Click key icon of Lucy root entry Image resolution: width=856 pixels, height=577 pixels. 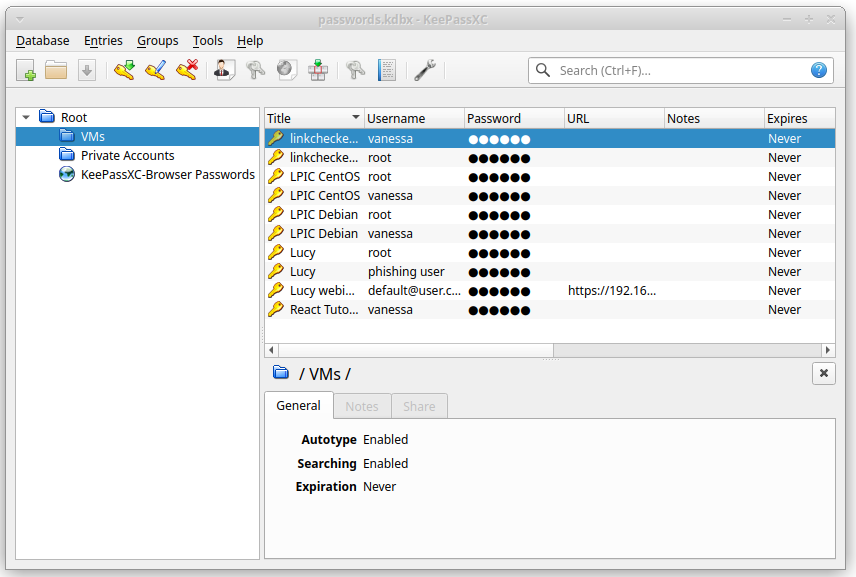pyautogui.click(x=276, y=252)
